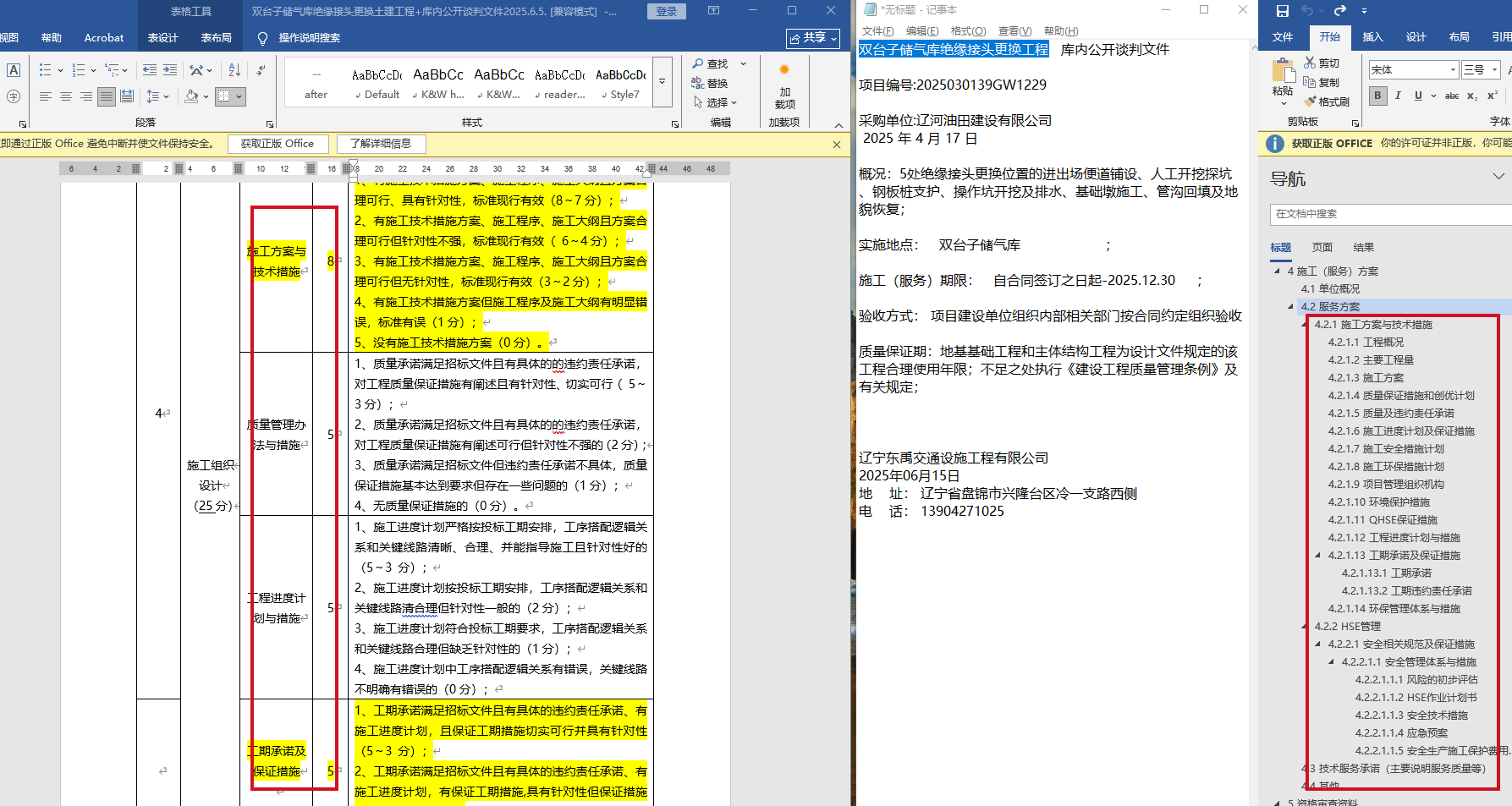1512x806 pixels.
Task: Toggle subscript in right Word window
Action: point(1472,96)
